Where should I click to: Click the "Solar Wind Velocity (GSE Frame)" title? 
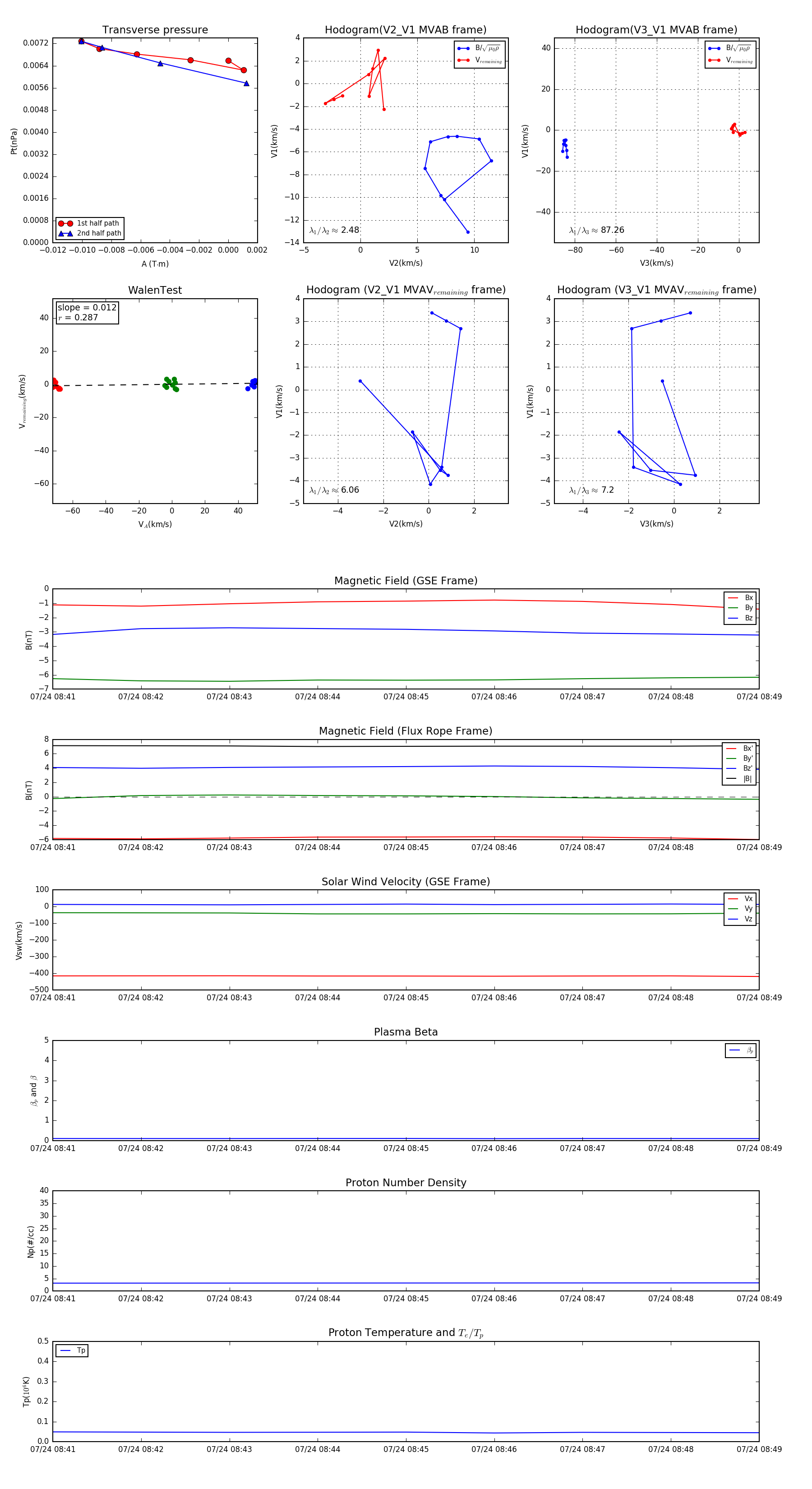point(406,882)
